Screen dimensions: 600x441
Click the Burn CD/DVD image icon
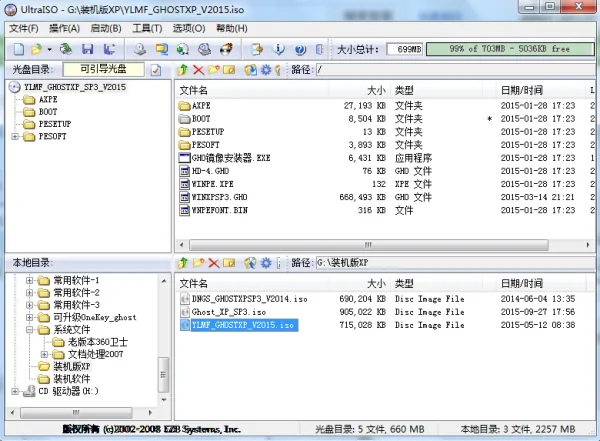226,49
